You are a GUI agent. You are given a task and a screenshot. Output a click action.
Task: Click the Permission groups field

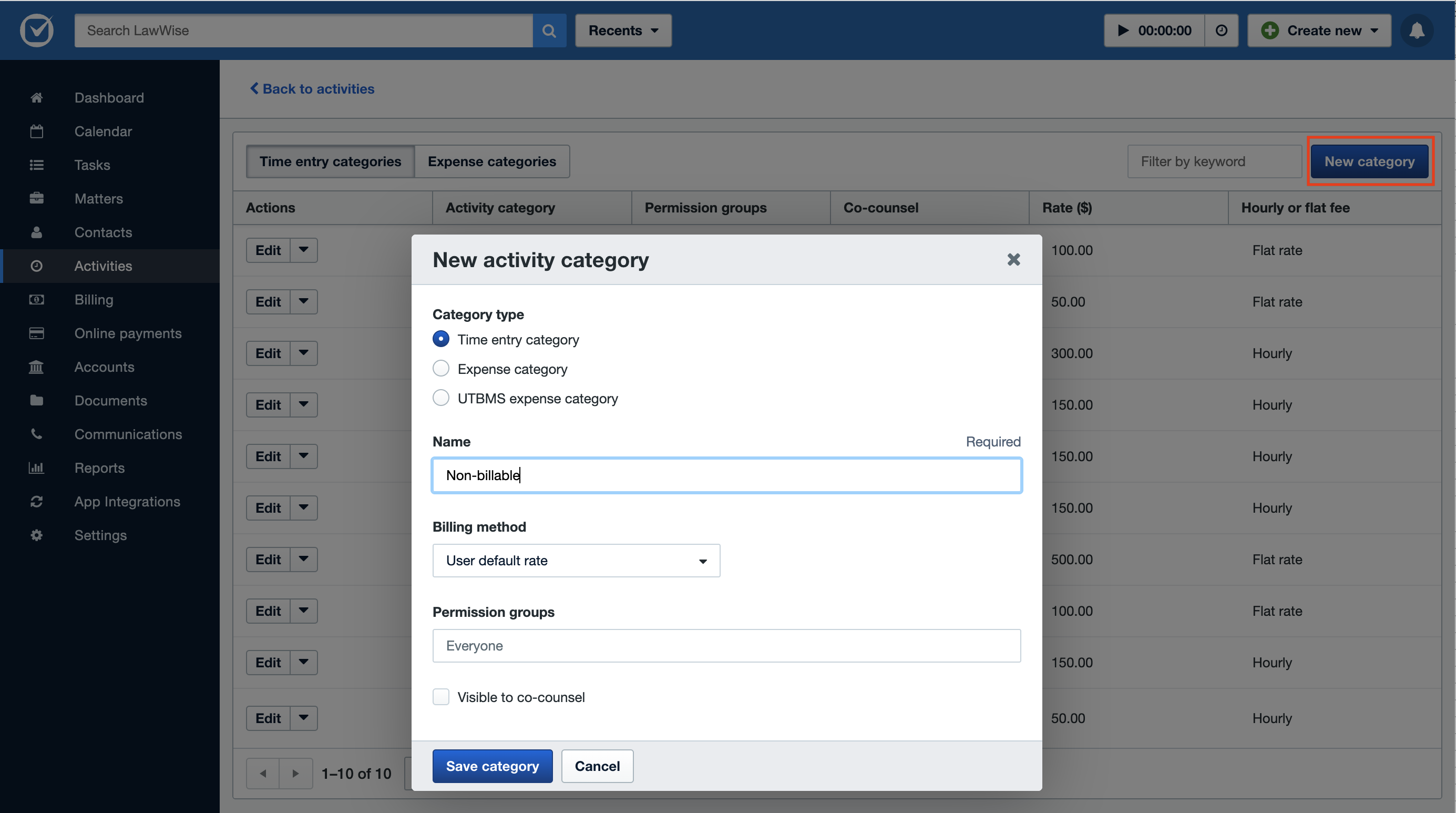pos(726,645)
